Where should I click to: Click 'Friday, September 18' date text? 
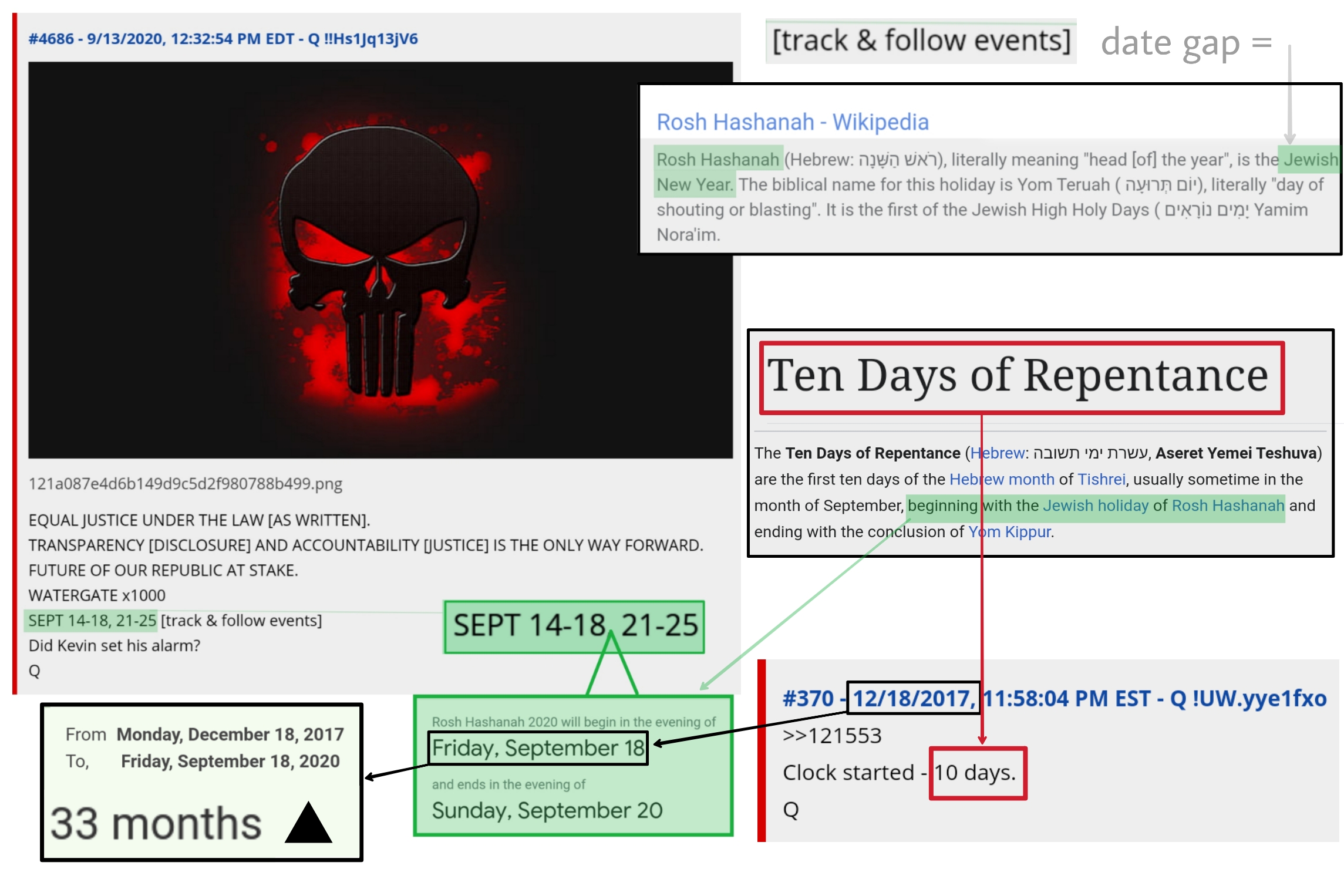(x=538, y=748)
